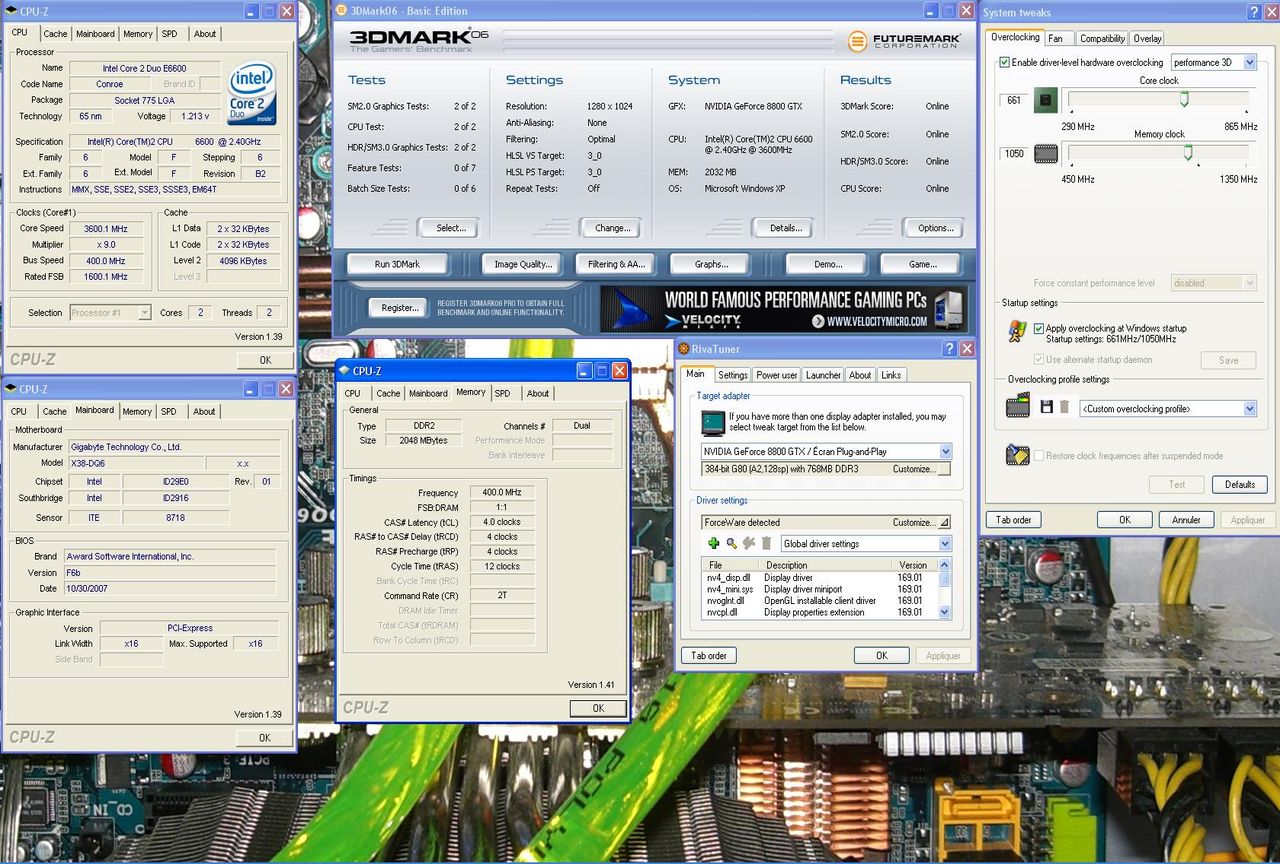Click the grey trash icon in RivaTuner driver settings

click(x=766, y=543)
